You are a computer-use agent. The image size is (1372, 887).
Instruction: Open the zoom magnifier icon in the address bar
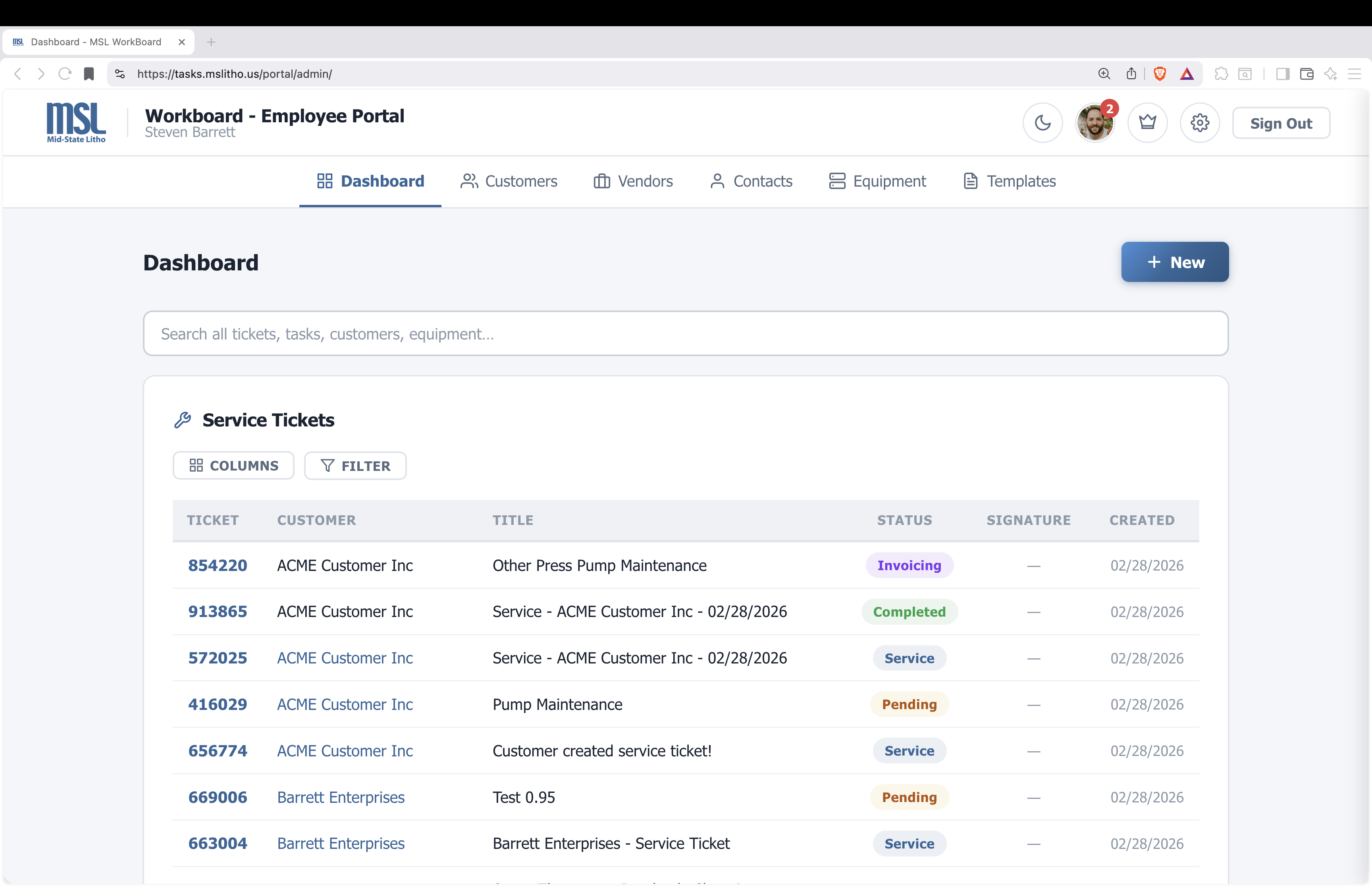click(x=1104, y=74)
